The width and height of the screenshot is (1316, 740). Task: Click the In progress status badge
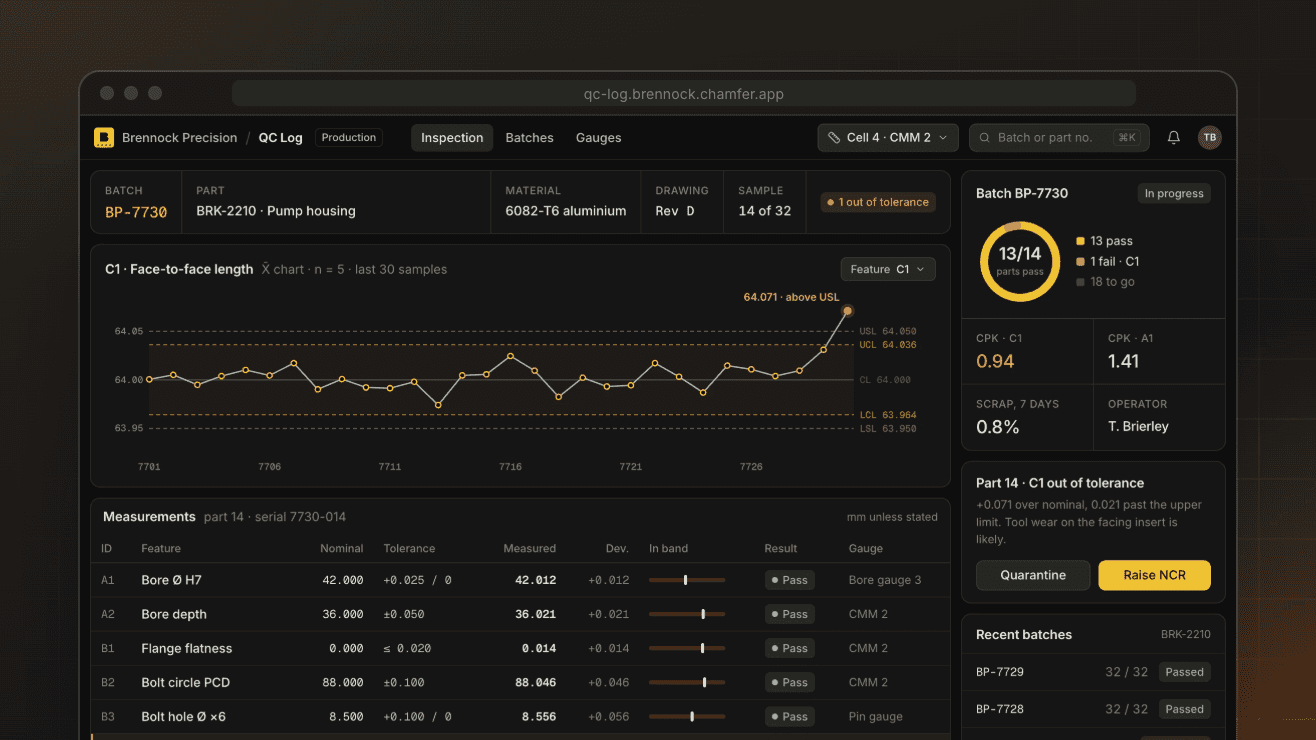[1174, 193]
